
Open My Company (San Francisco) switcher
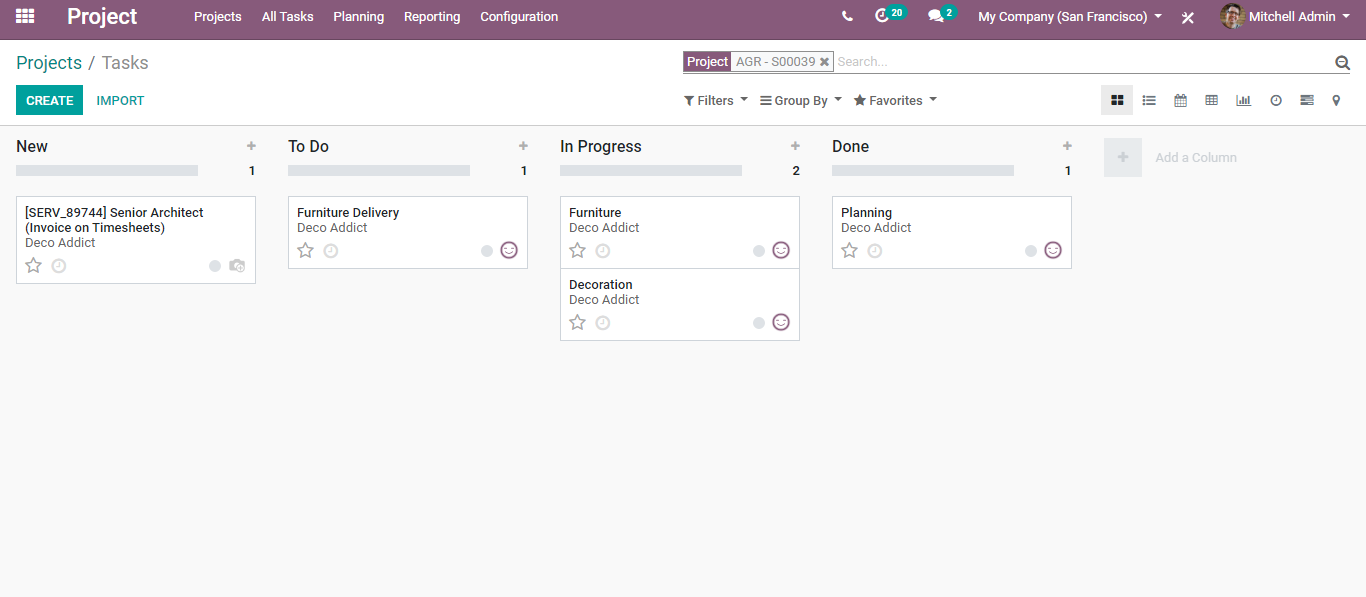1070,16
